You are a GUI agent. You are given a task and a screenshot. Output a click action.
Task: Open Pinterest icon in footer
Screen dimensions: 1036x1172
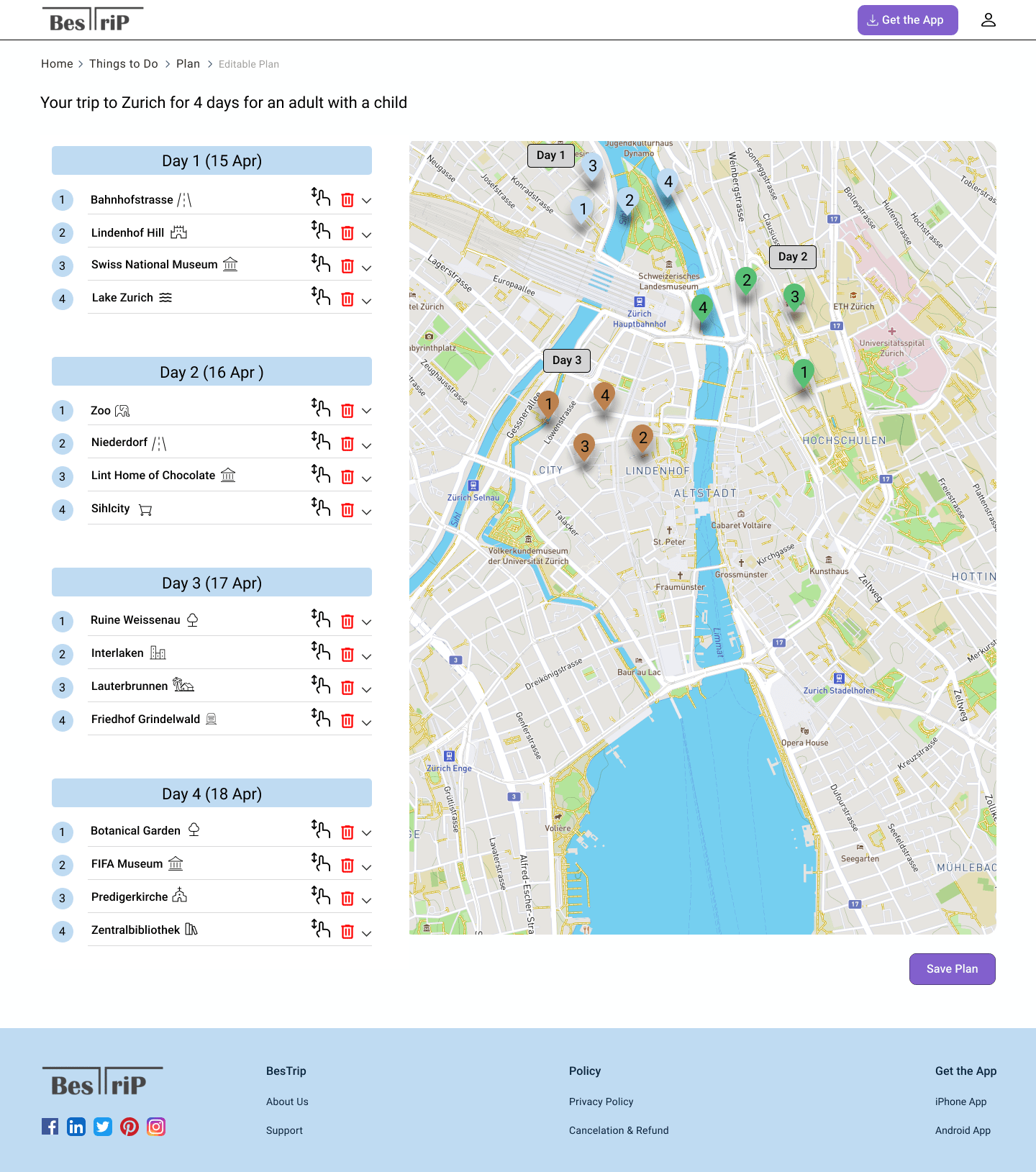coord(129,1127)
